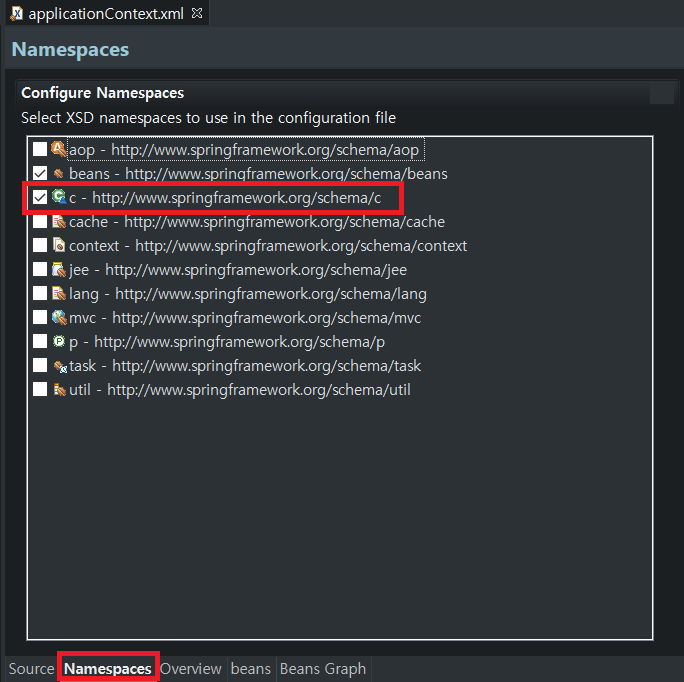Enable the context namespace checkbox
Screen dimensions: 684x682
point(40,245)
